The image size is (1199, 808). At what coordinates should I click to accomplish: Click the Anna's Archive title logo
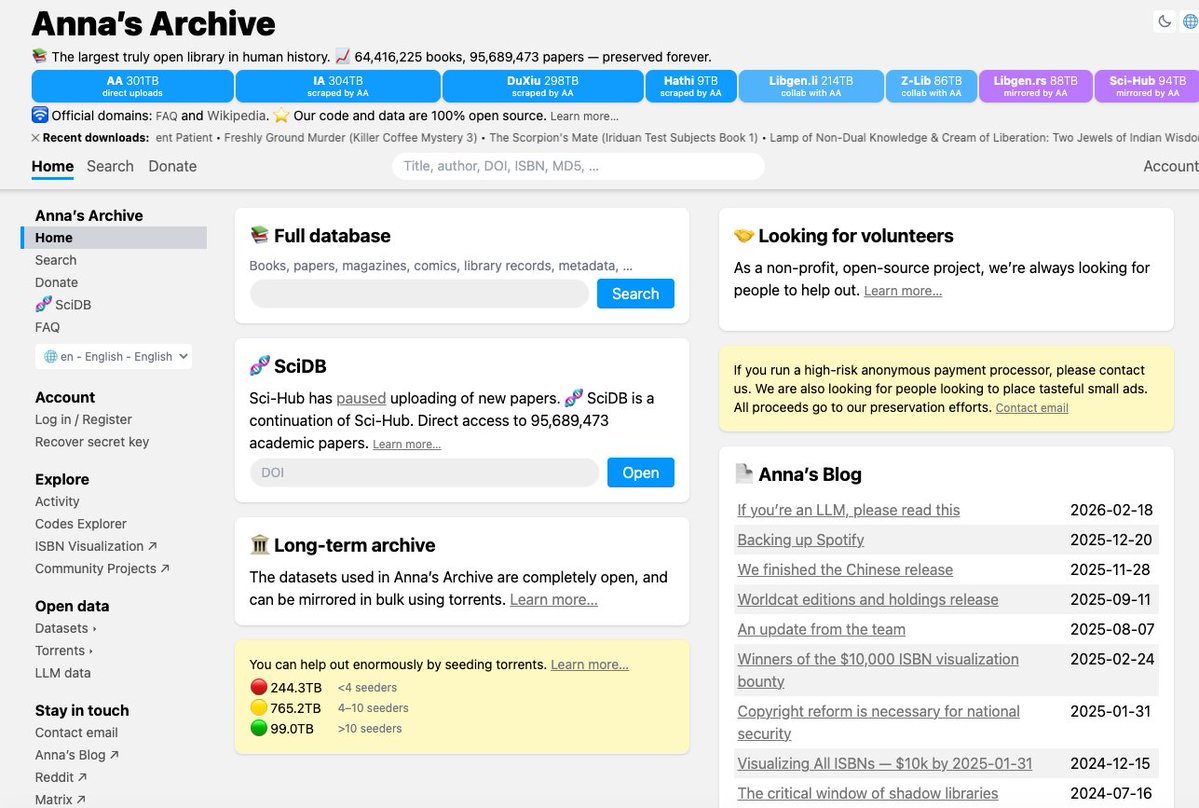153,24
